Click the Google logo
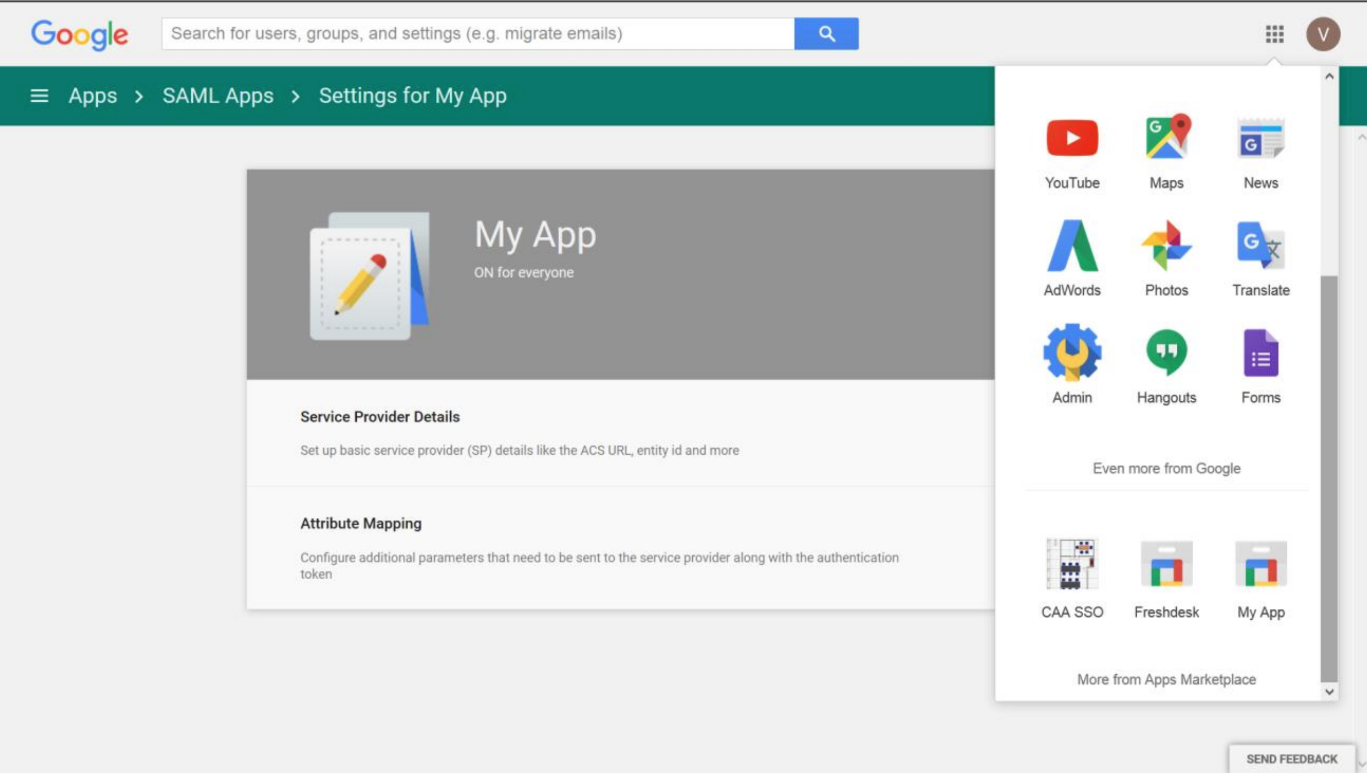The height and width of the screenshot is (774, 1367). [80, 35]
